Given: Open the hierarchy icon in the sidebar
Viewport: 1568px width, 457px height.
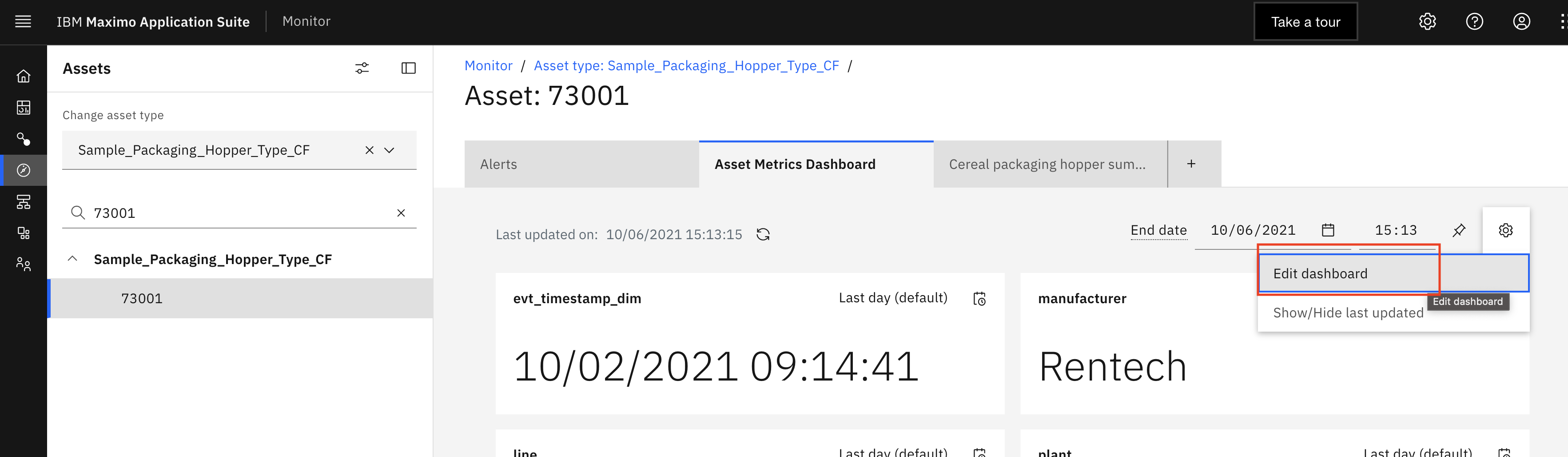Looking at the screenshot, I should click(x=23, y=202).
